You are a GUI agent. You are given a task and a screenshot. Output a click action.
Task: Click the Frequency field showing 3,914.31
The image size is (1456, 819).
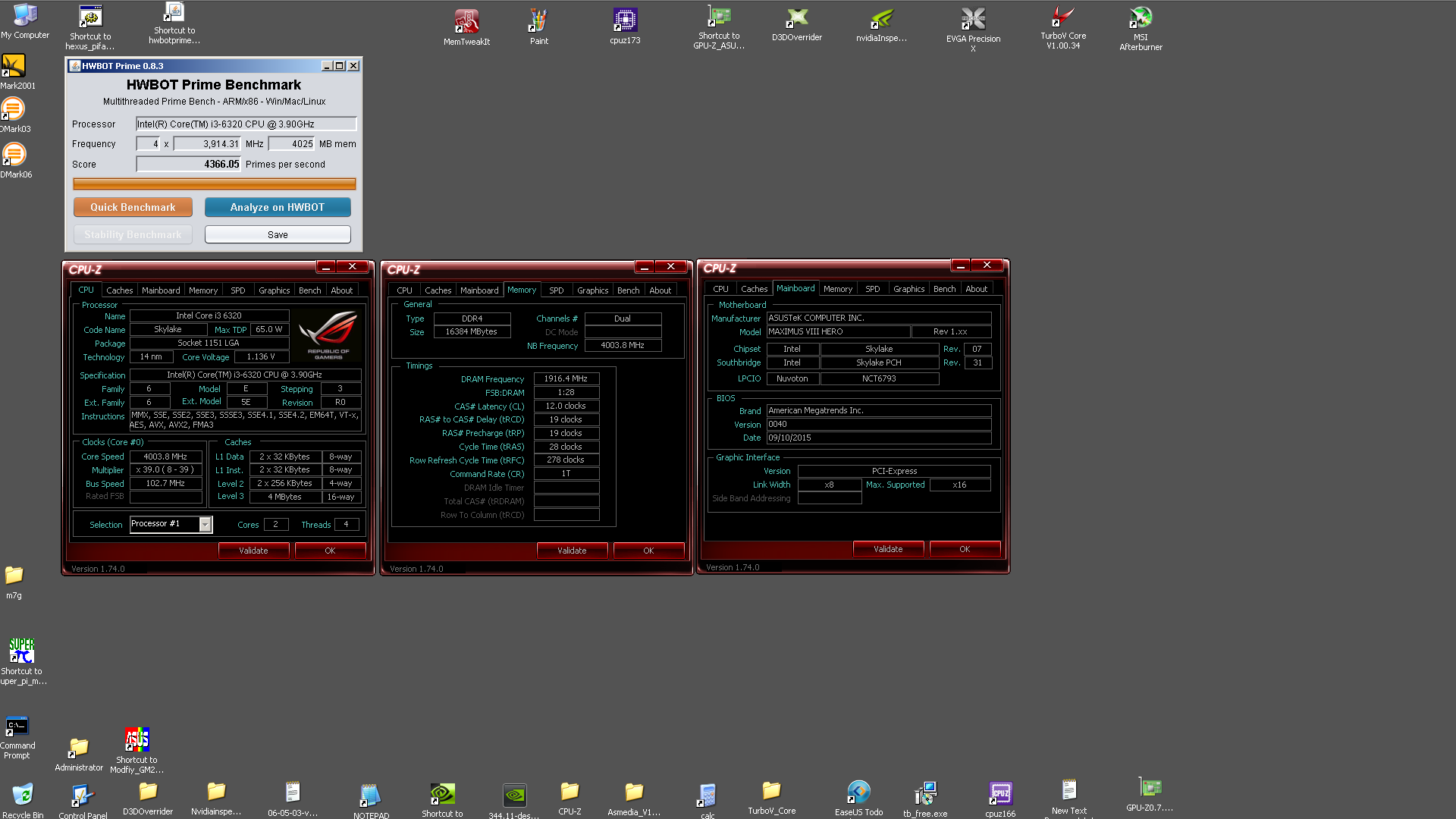click(x=207, y=143)
